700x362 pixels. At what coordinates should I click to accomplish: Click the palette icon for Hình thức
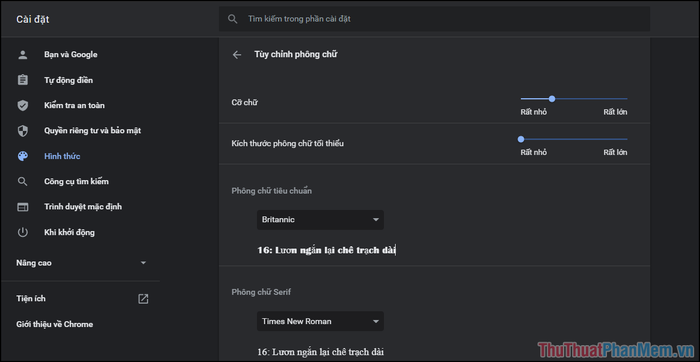(x=22, y=156)
